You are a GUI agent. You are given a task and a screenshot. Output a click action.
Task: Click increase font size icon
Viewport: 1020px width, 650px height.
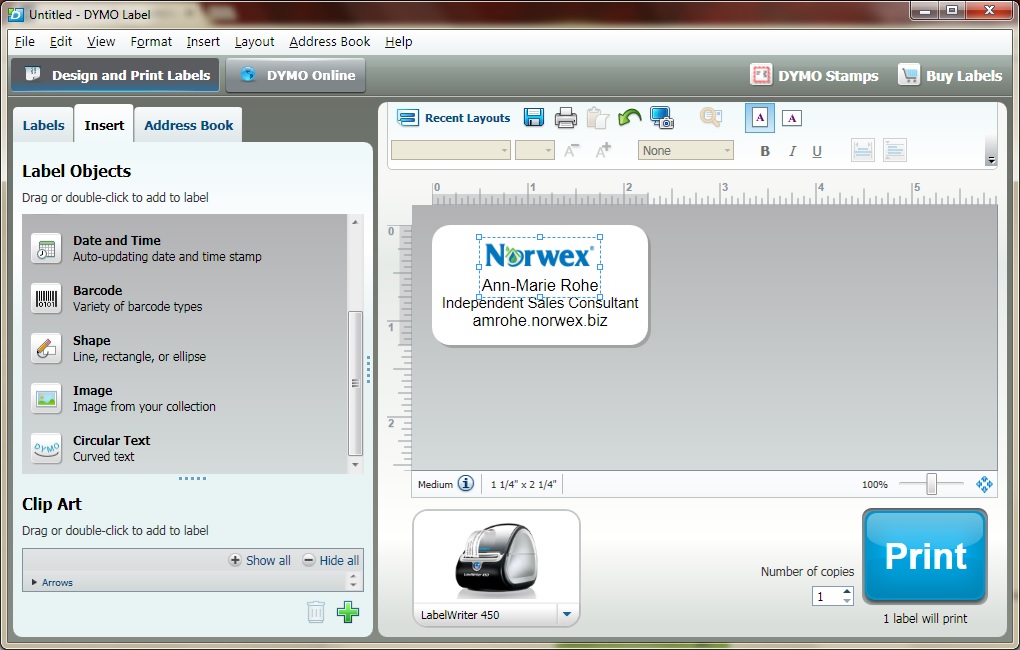603,150
